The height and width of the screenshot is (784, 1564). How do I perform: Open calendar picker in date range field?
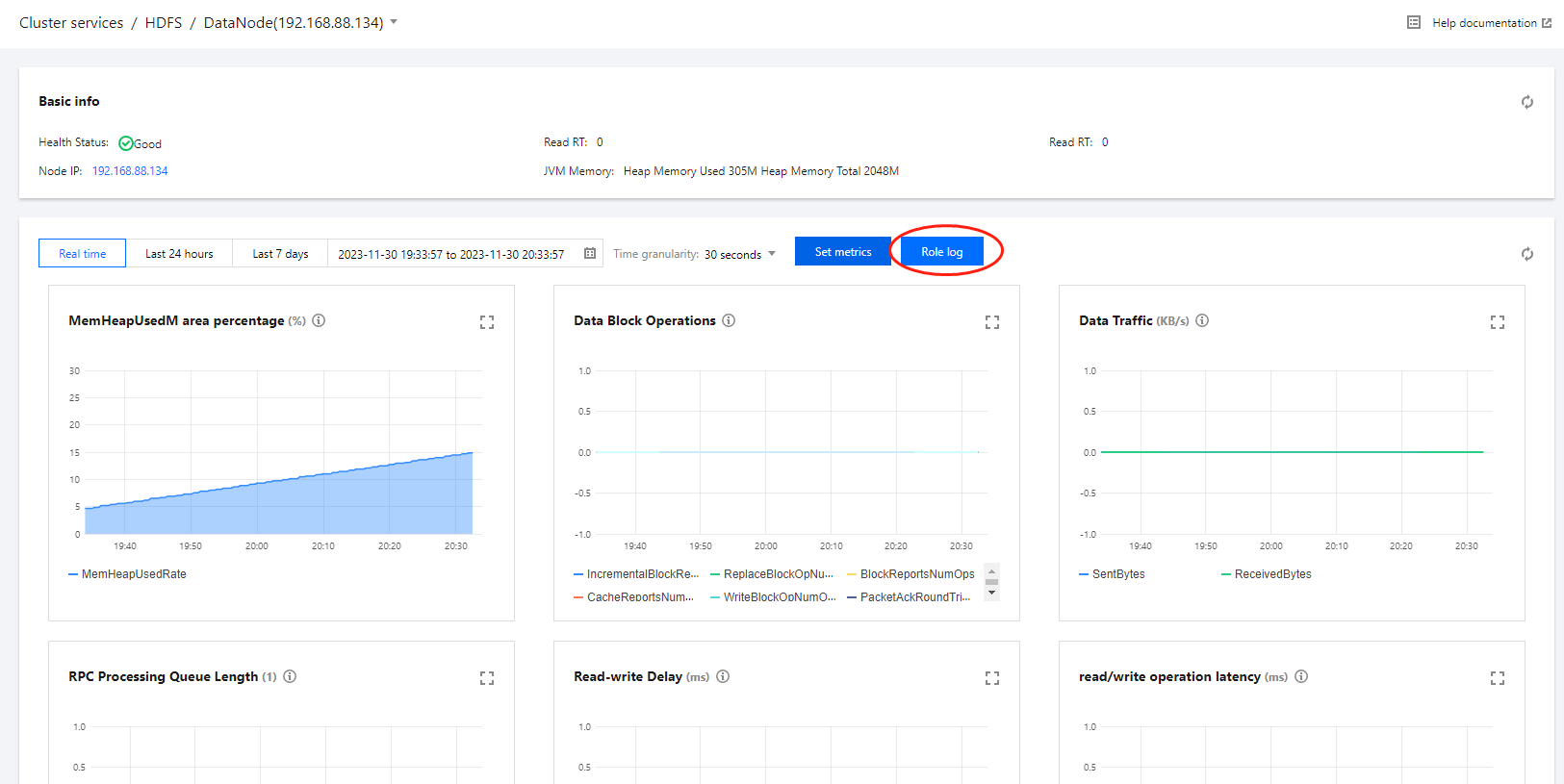click(590, 254)
